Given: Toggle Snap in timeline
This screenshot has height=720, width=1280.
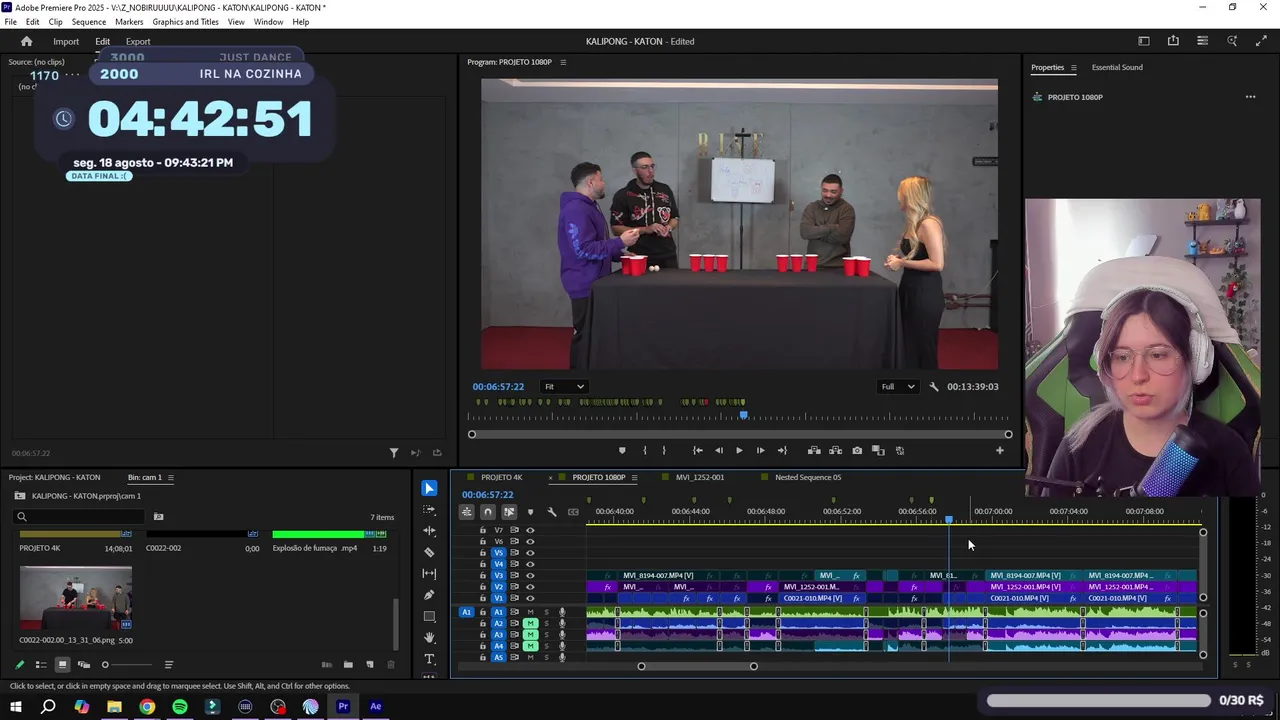Looking at the screenshot, I should tap(488, 512).
